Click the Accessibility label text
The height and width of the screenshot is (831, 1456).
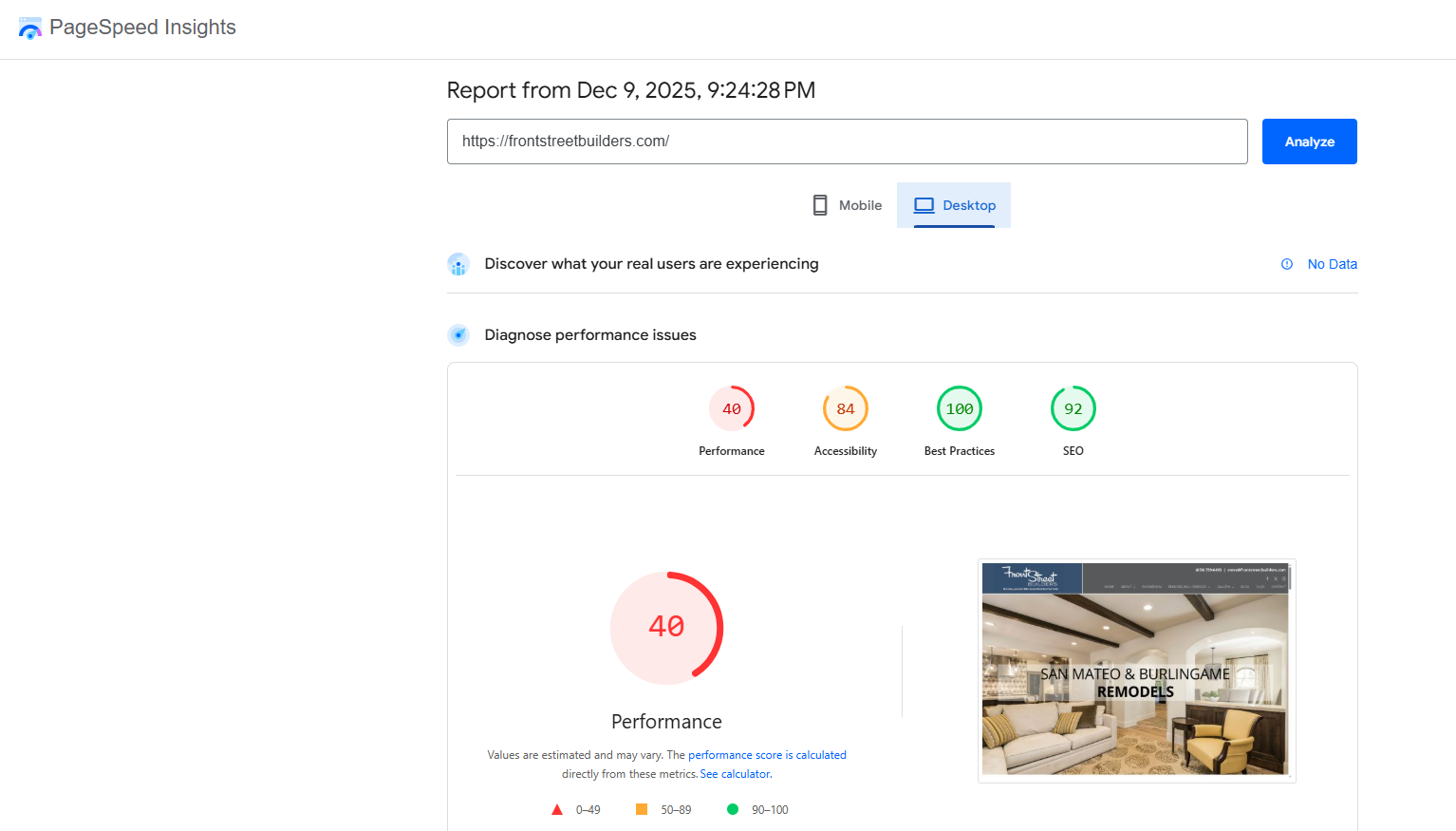click(846, 451)
